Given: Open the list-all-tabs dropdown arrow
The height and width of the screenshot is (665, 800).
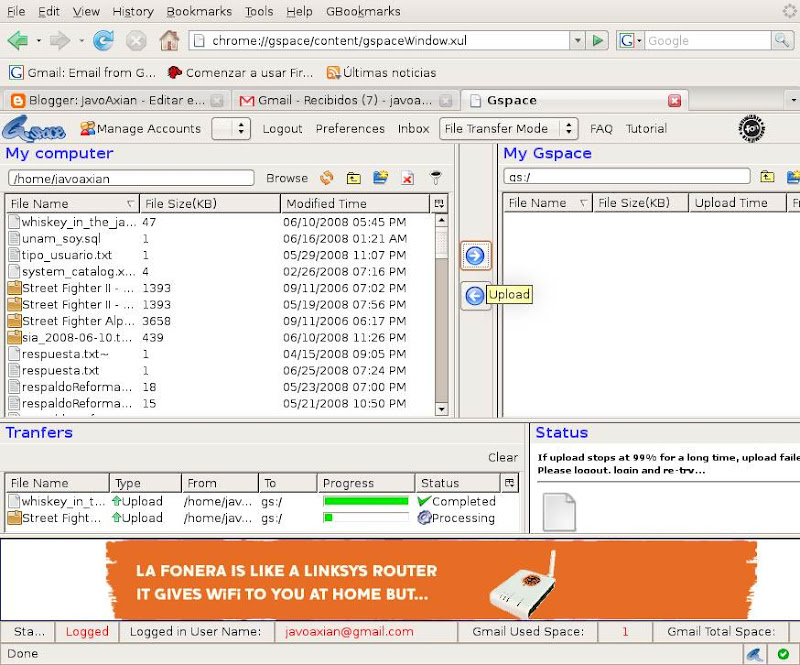Looking at the screenshot, I should pyautogui.click(x=793, y=100).
